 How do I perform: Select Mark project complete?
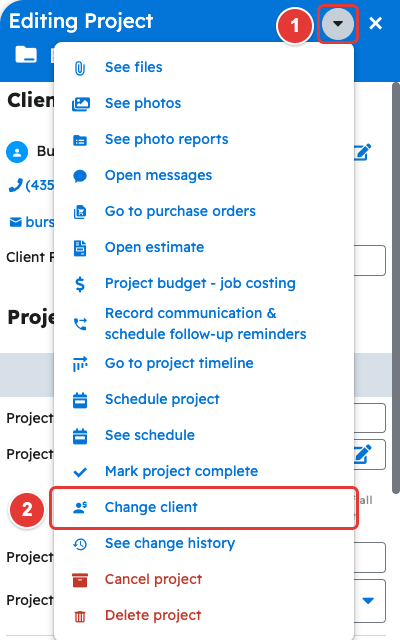182,471
